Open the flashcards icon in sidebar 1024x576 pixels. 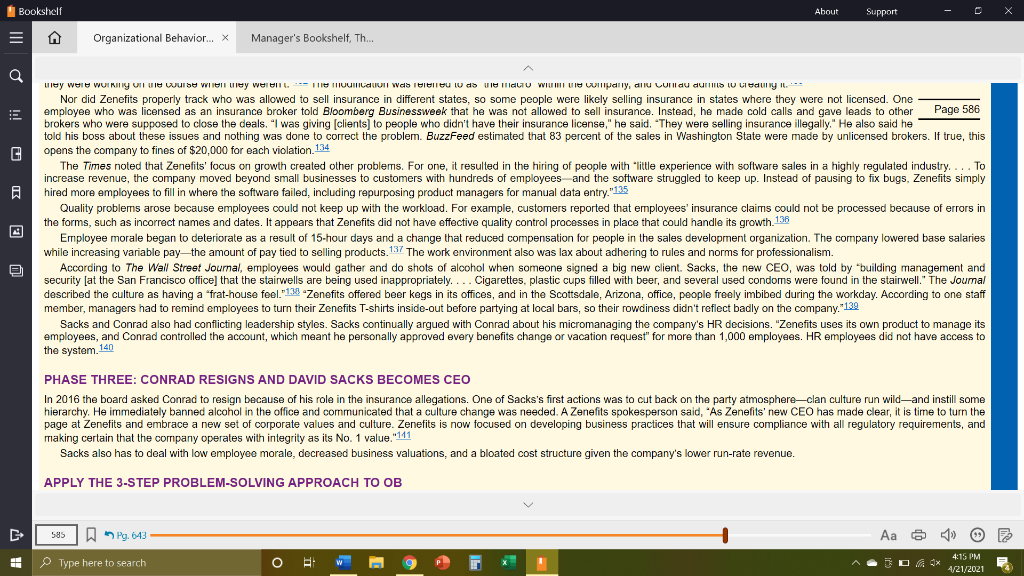[x=16, y=270]
